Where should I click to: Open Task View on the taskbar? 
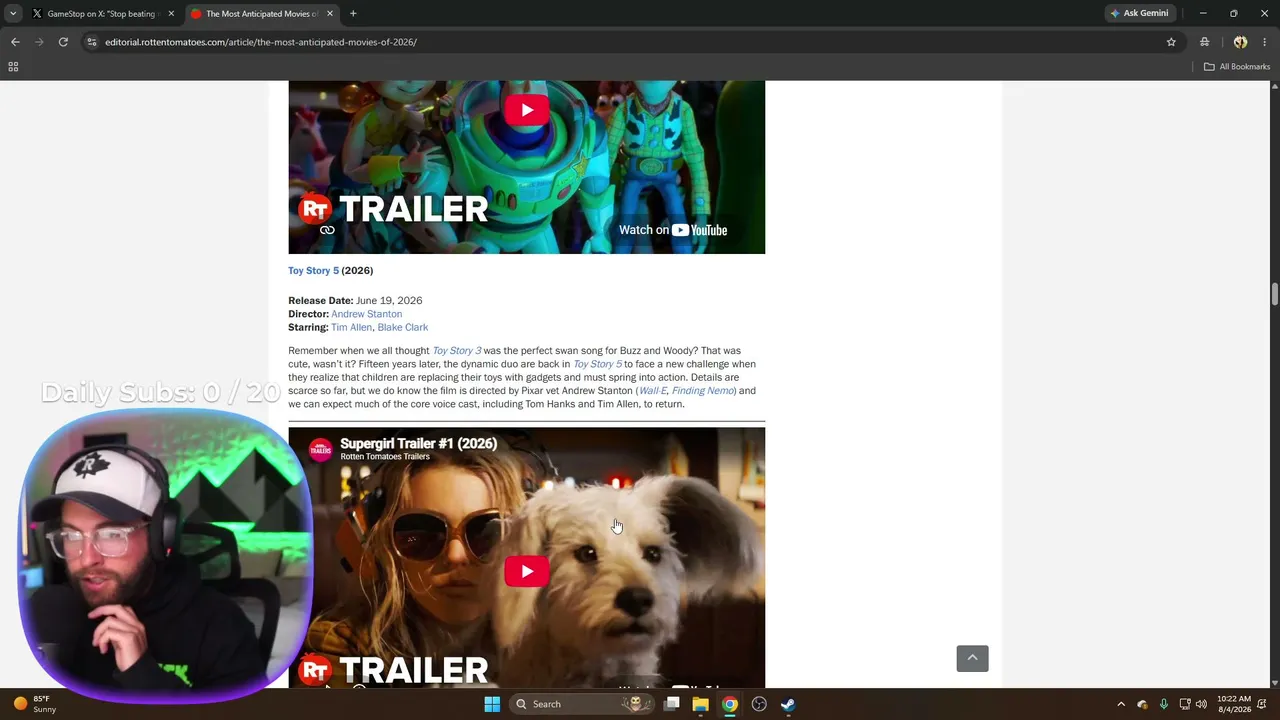(x=672, y=704)
